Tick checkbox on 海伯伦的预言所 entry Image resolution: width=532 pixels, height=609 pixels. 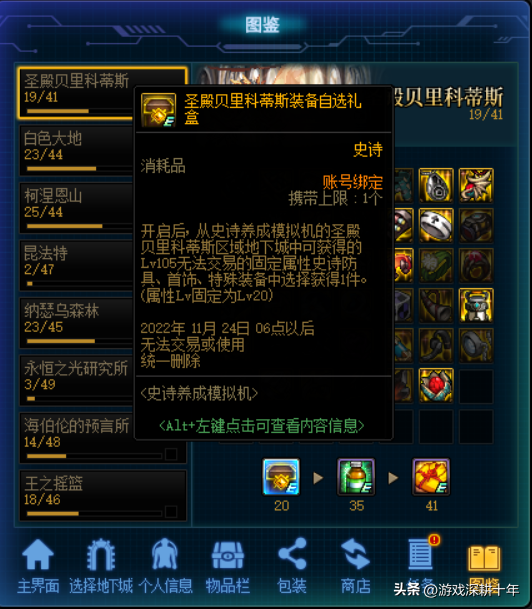point(171,454)
